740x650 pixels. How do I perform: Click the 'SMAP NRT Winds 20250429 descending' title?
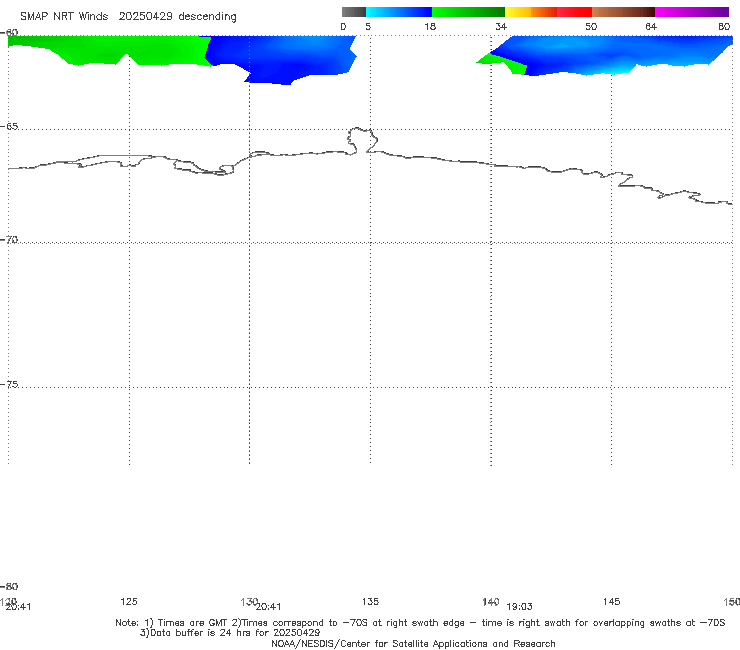point(128,16)
